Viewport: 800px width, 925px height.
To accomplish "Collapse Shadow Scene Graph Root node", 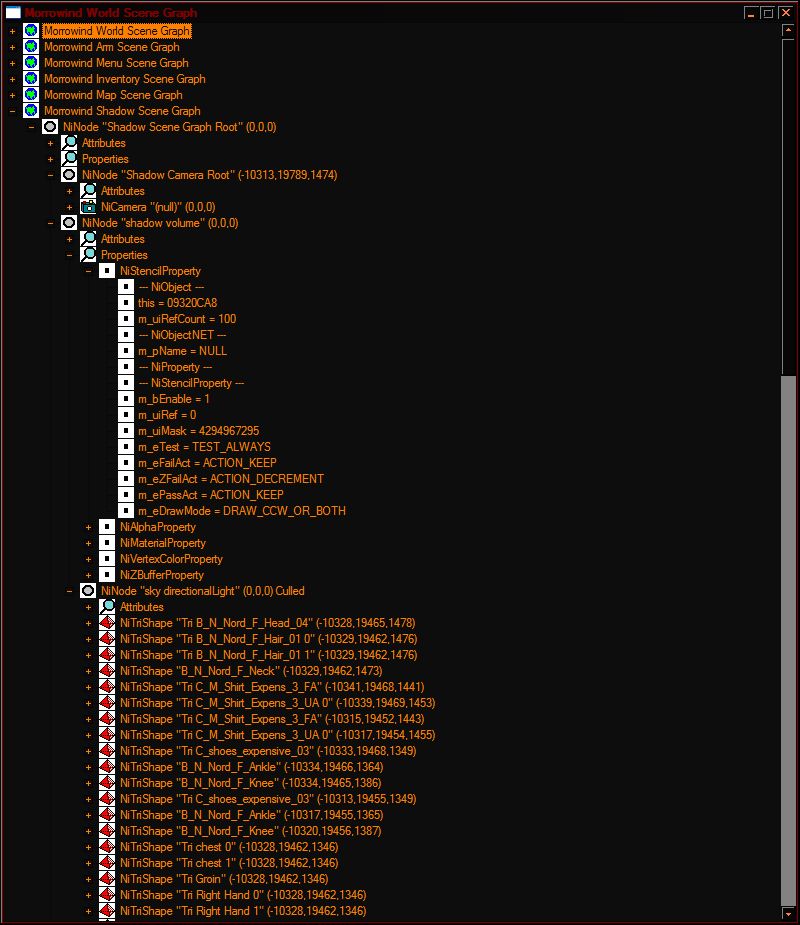I will pos(31,126).
